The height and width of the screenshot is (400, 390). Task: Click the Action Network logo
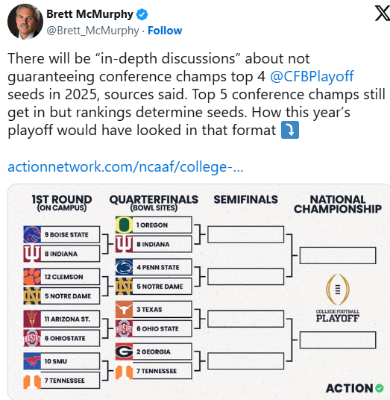[355, 388]
